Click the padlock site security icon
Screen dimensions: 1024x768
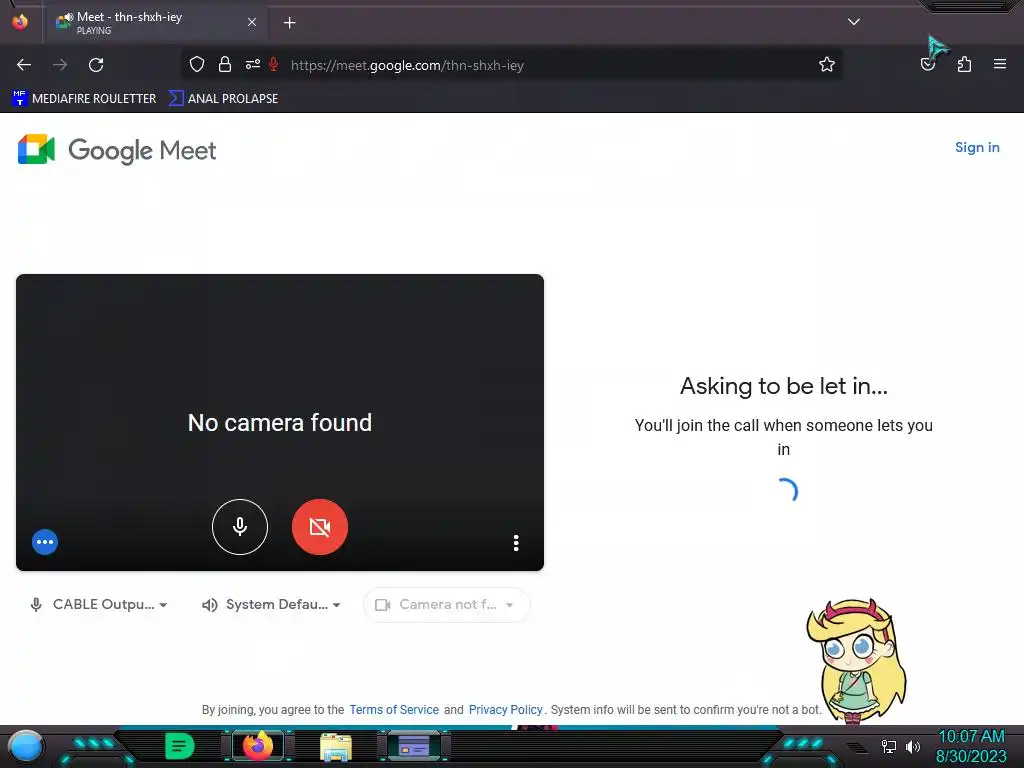(225, 64)
